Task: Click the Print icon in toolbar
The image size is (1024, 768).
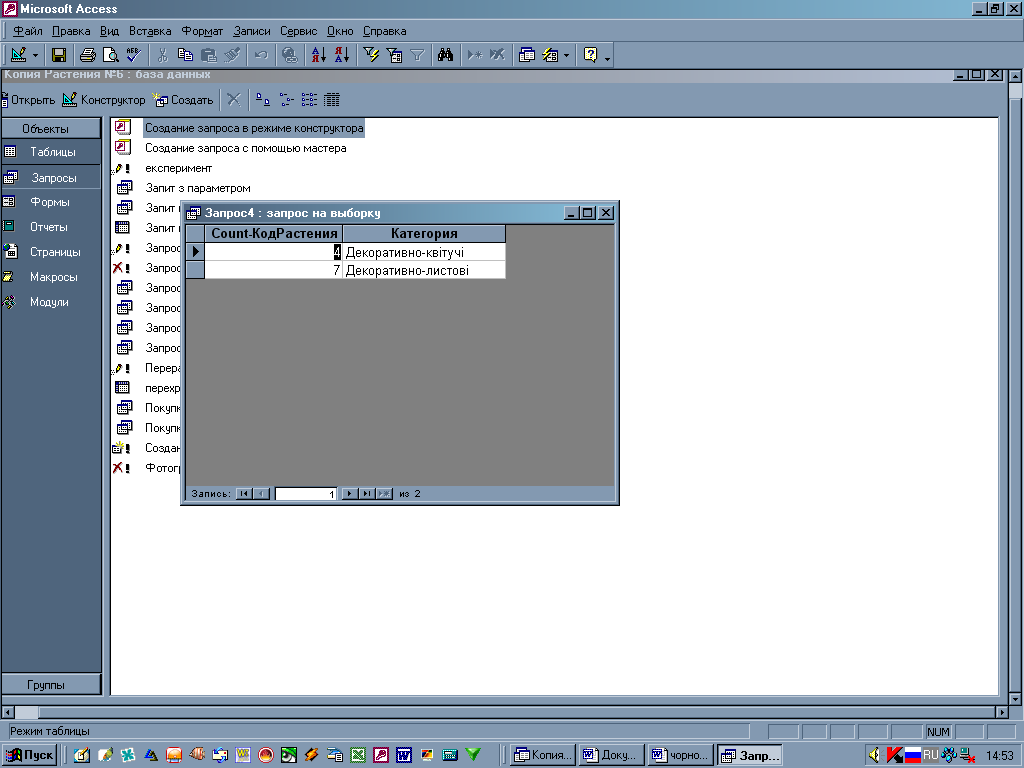Action: (x=88, y=56)
